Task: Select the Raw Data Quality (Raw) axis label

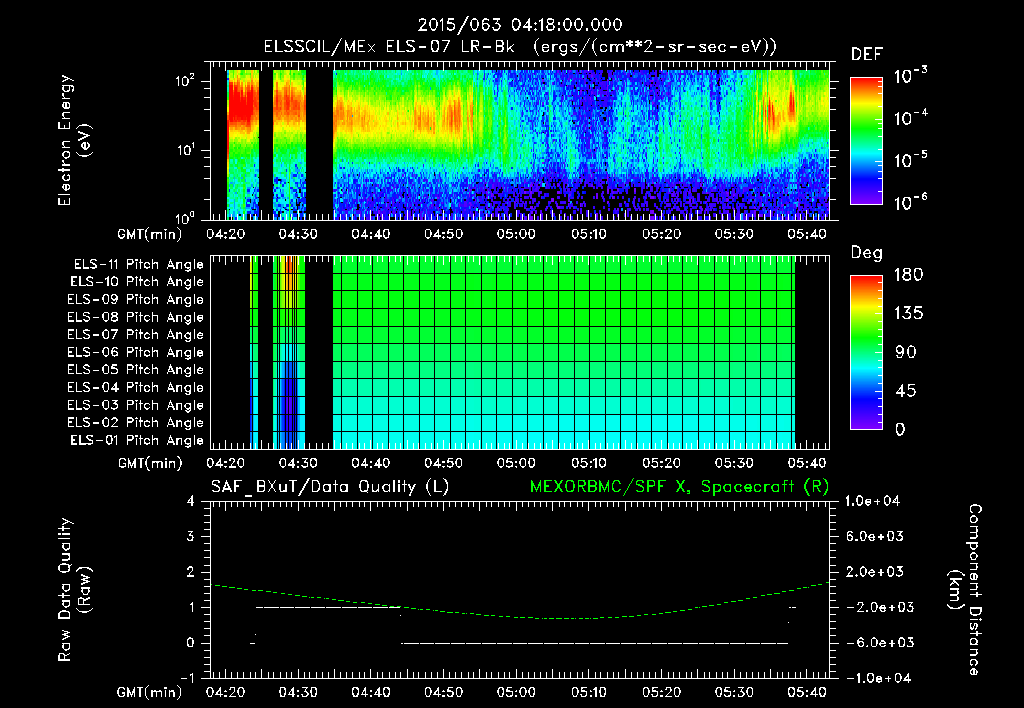Action: coord(74,590)
